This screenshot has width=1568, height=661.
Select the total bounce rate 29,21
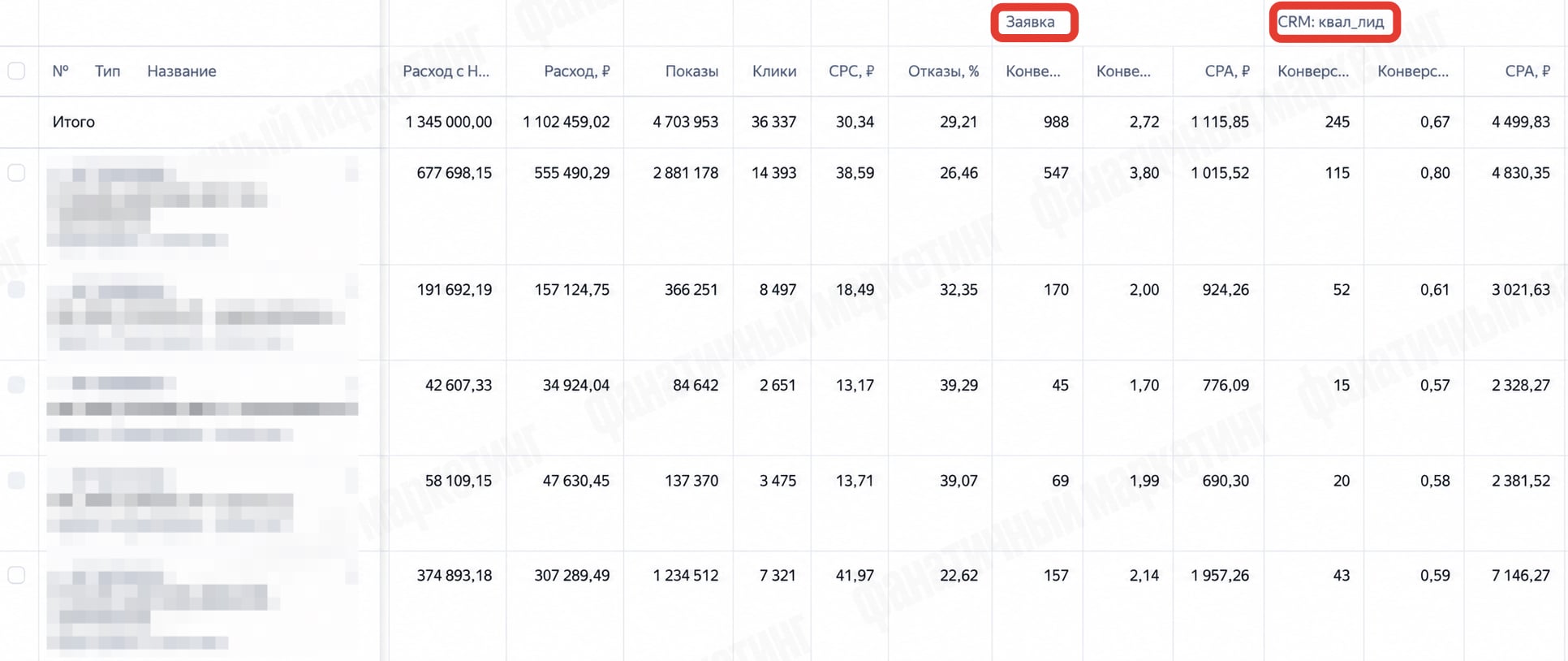(x=959, y=122)
